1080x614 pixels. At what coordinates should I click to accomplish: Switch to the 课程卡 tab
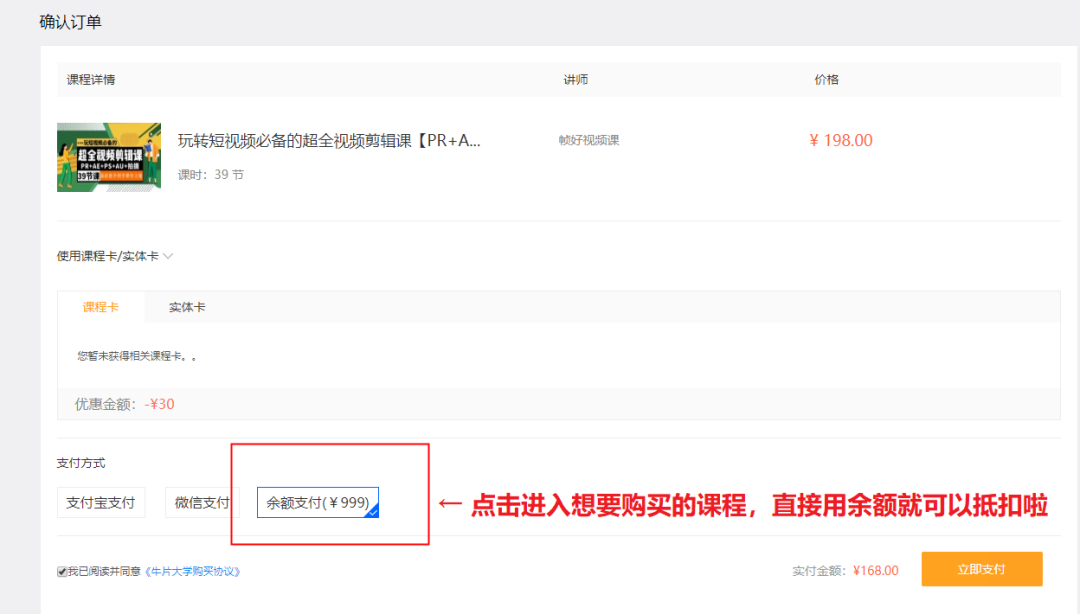tap(100, 307)
